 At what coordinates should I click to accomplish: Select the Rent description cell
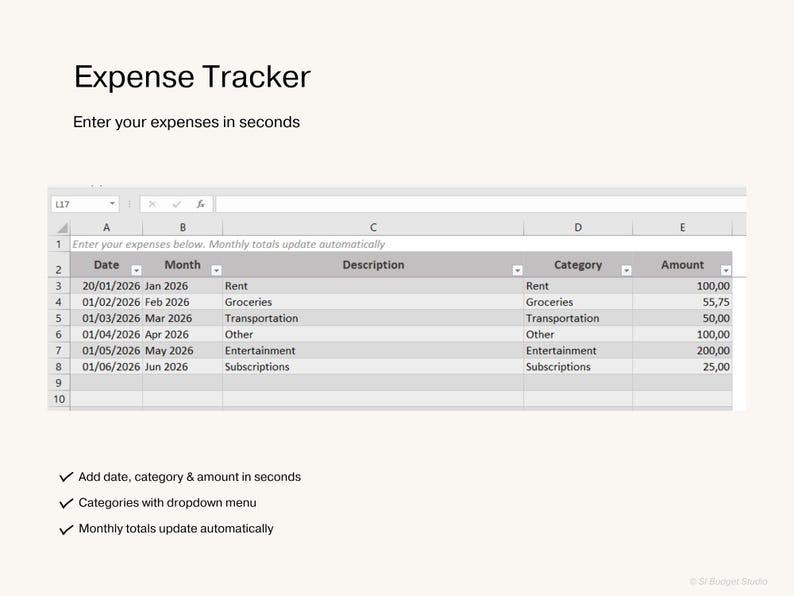373,286
